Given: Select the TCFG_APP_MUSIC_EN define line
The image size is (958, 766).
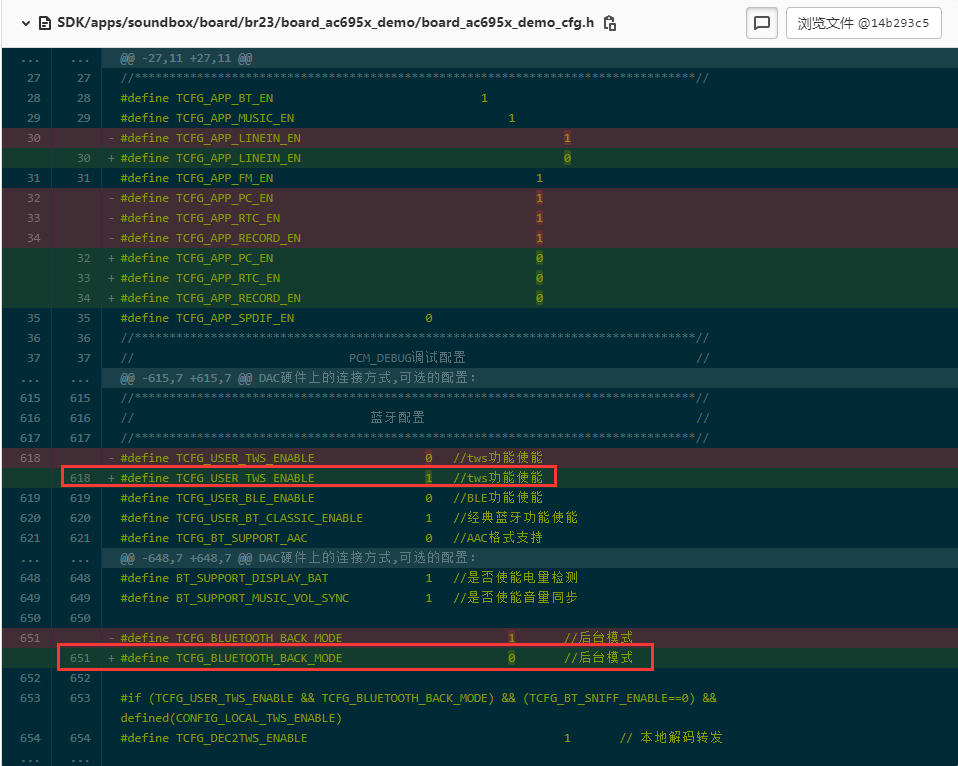Looking at the screenshot, I should (x=529, y=119).
